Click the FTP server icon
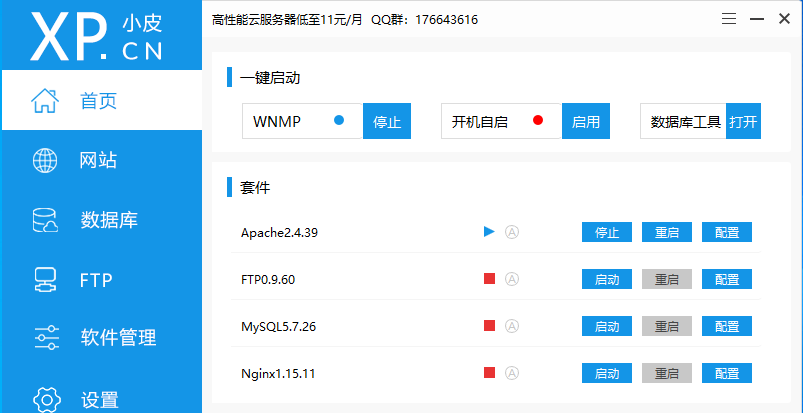Image resolution: width=803 pixels, height=413 pixels. (45, 280)
